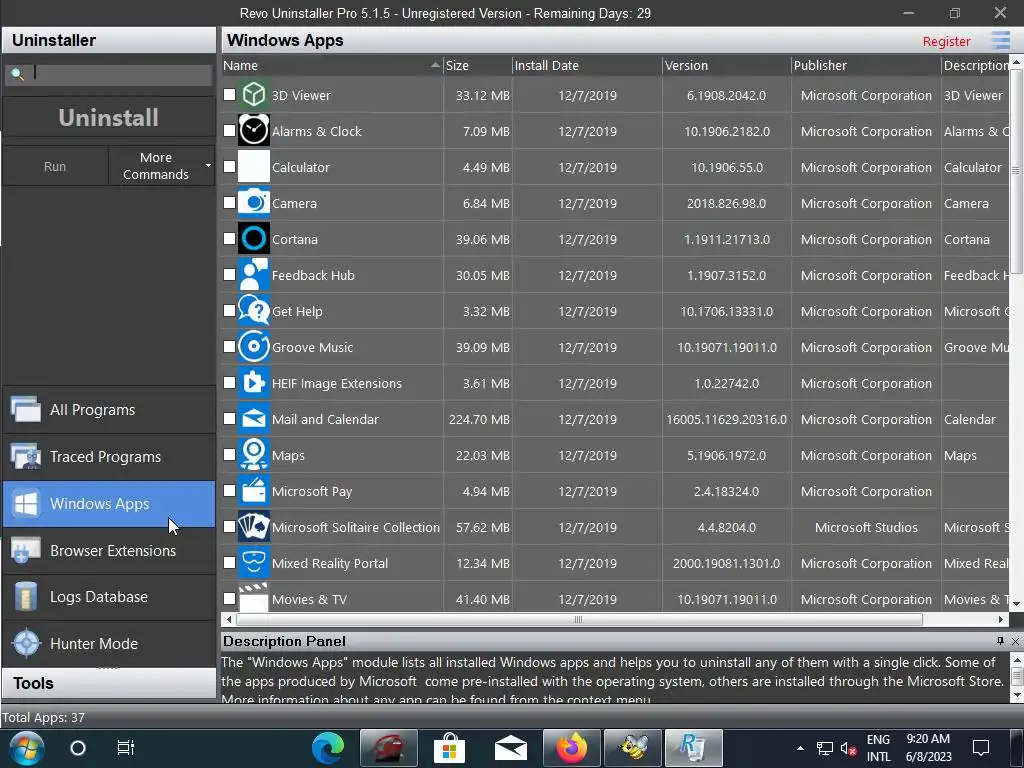Click the Alarms & Clock app icon

point(253,131)
